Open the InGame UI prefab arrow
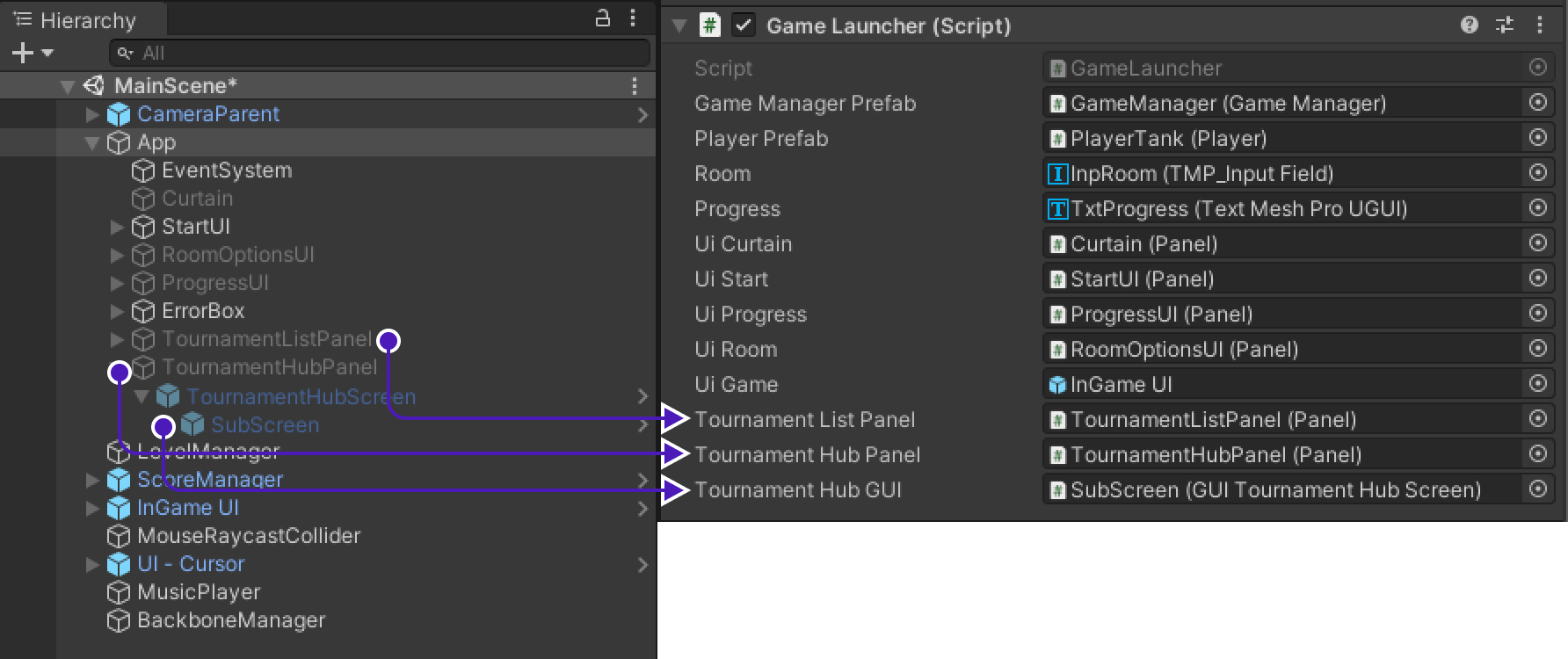The image size is (1568, 659). (642, 508)
